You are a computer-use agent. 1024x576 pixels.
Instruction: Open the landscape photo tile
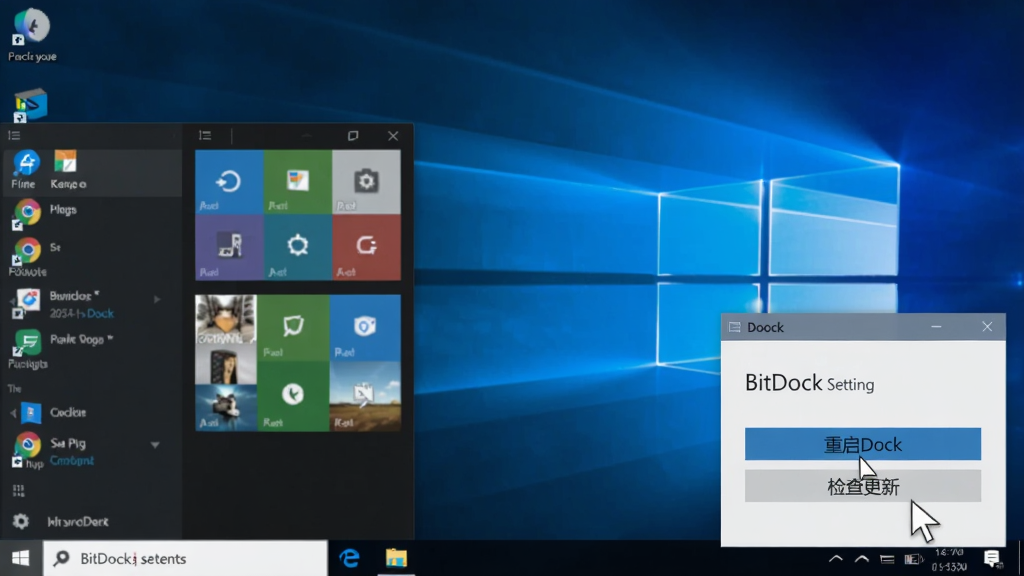pyautogui.click(x=365, y=396)
